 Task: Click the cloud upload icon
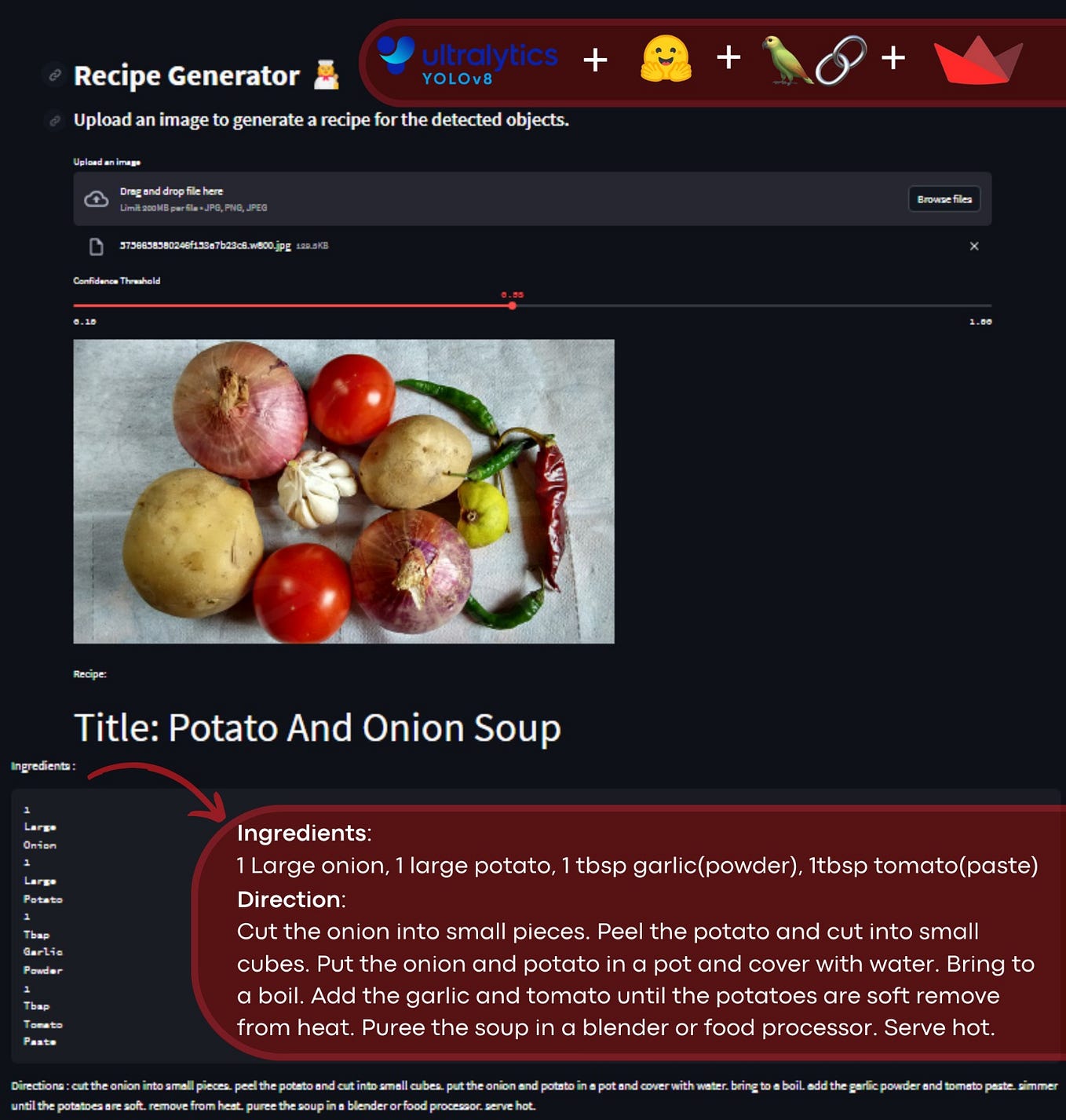click(97, 199)
